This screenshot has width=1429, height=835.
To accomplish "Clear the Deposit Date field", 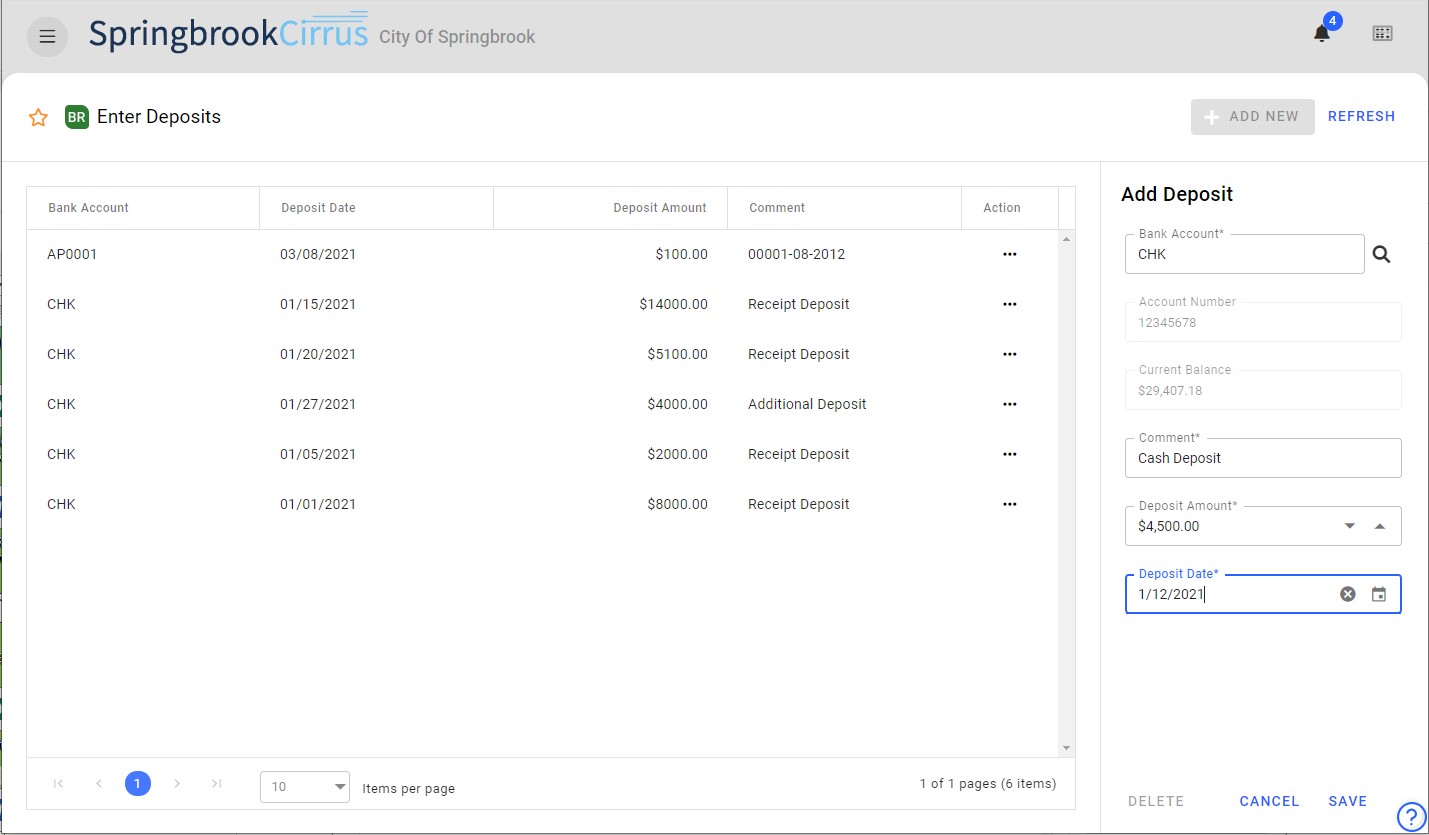I will pos(1348,594).
